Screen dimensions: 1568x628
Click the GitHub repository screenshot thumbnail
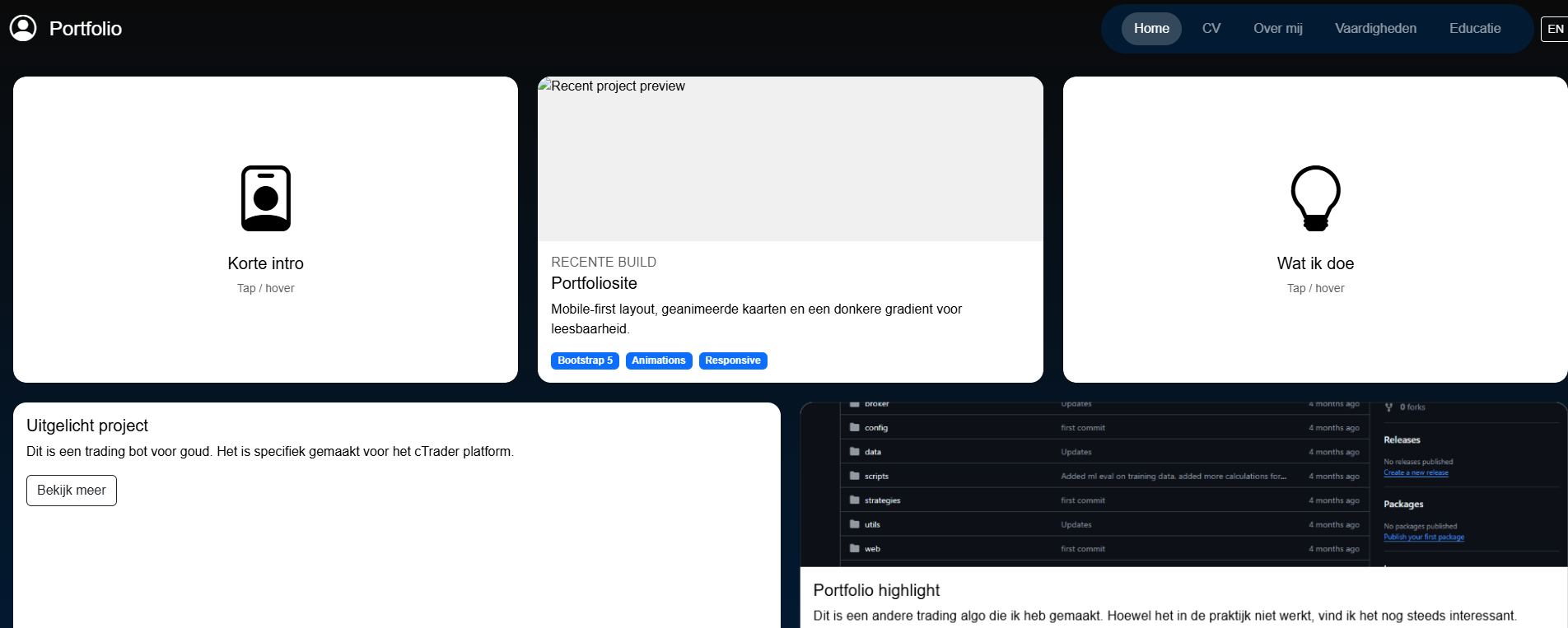tap(1183, 485)
